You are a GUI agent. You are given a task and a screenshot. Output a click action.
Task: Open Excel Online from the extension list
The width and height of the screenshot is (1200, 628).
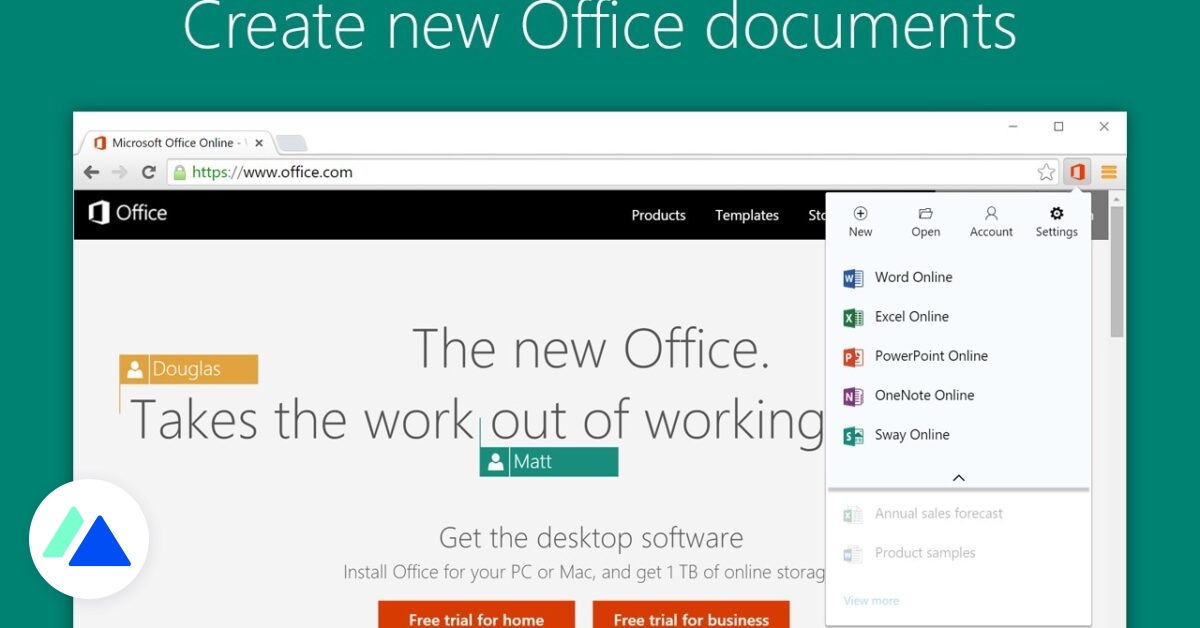[911, 316]
